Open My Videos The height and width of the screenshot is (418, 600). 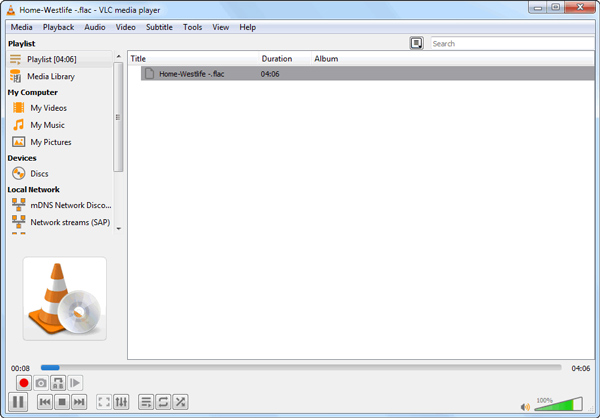(x=49, y=108)
